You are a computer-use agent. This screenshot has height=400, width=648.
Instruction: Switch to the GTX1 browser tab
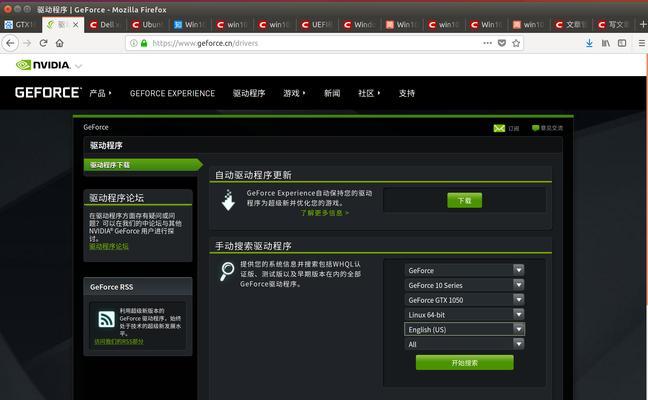tap(19, 25)
